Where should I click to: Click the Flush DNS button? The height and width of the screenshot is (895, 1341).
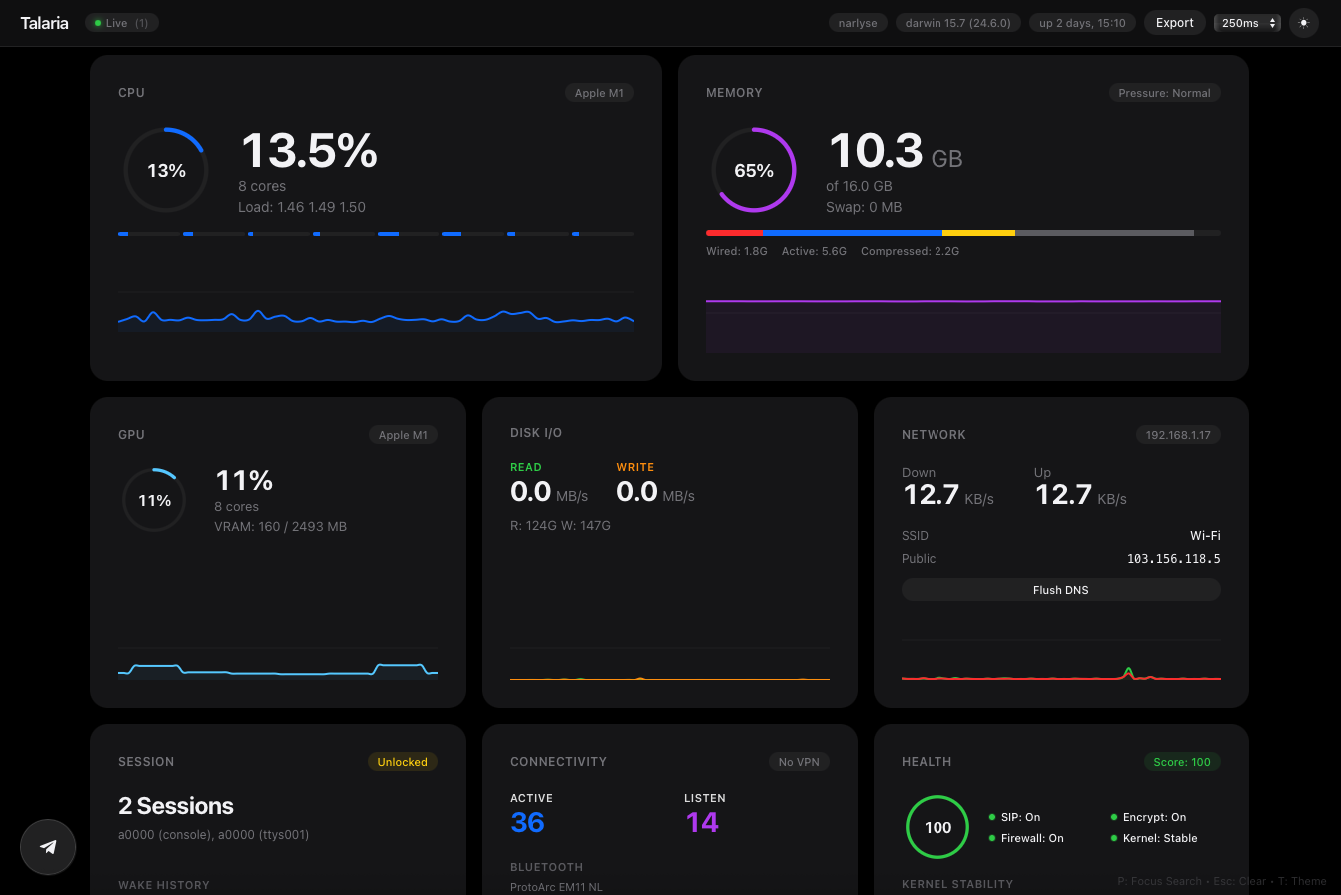(1061, 590)
